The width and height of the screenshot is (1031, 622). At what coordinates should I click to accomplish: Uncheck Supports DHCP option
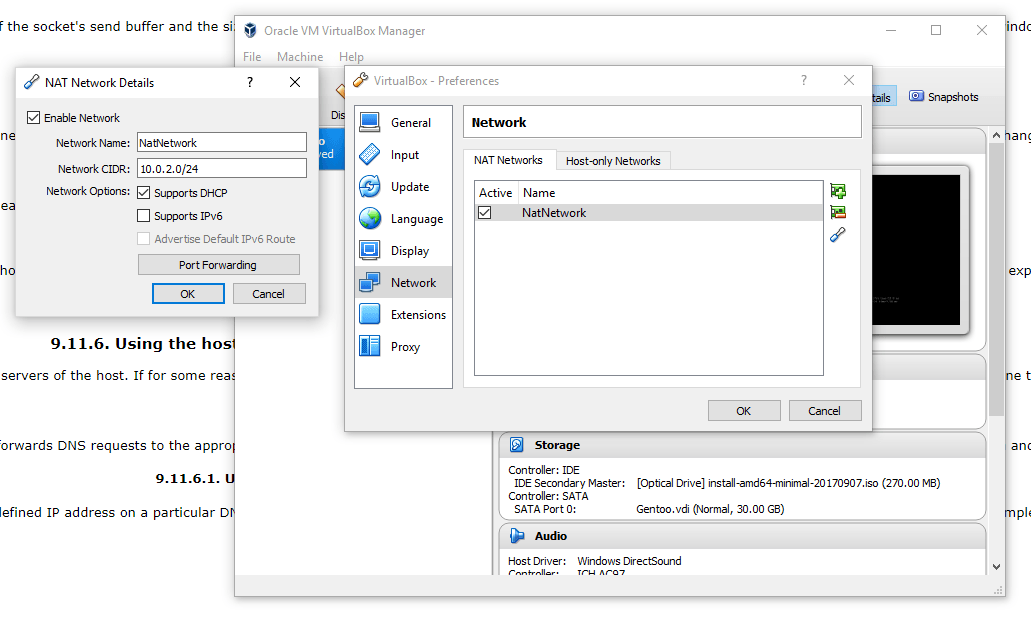144,193
